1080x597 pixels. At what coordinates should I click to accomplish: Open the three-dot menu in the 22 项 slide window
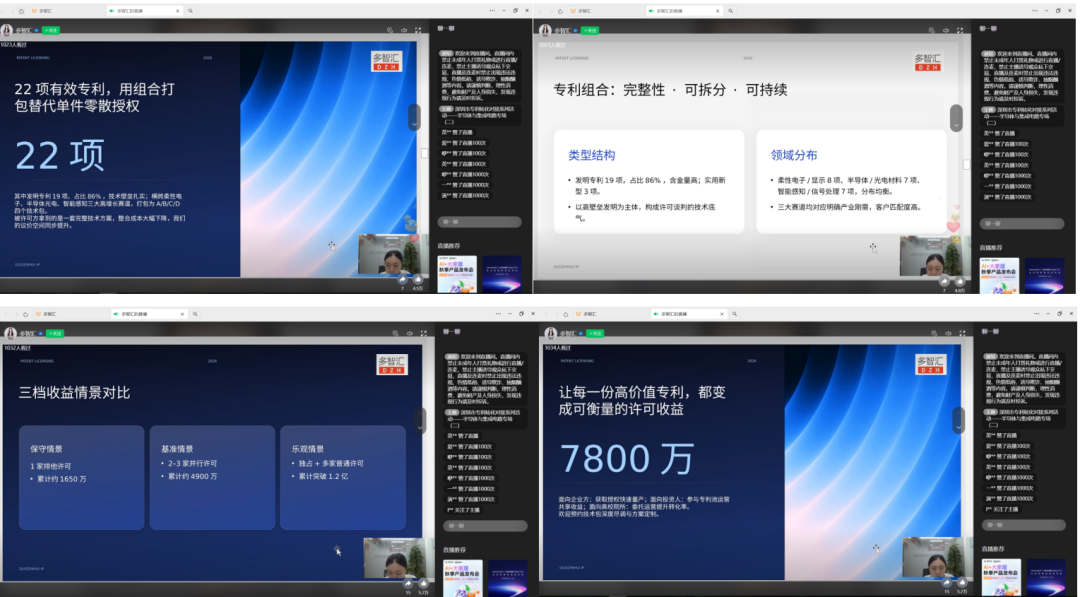[492, 11]
